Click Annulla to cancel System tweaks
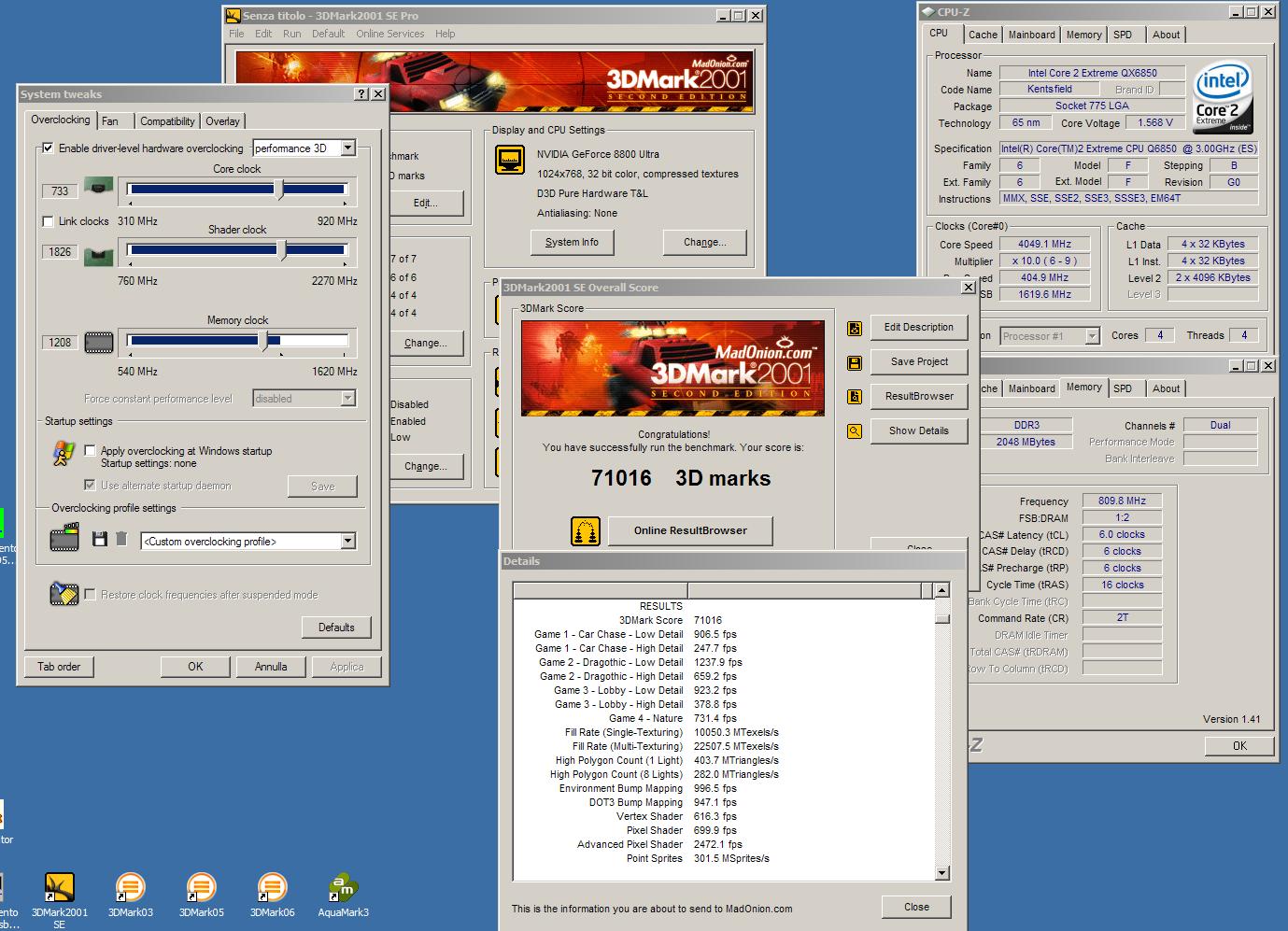Image resolution: width=1288 pixels, height=931 pixels. 271,667
